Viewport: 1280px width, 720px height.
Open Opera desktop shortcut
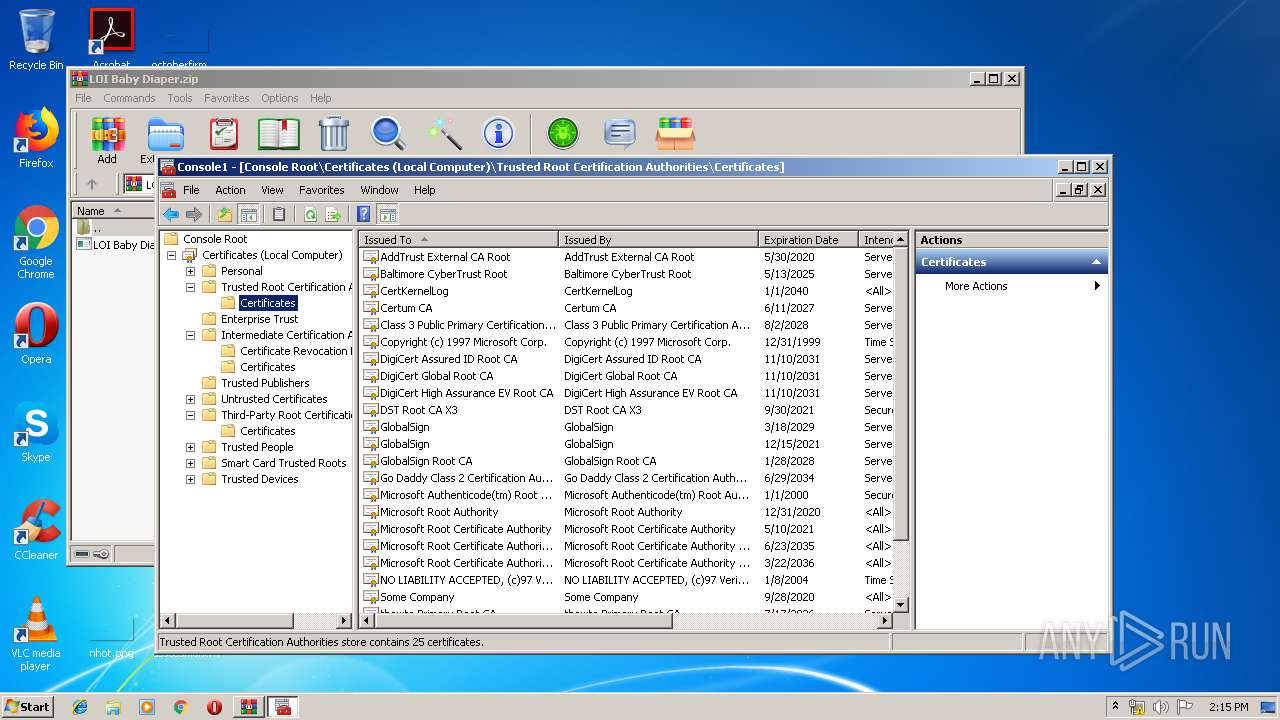[36, 334]
